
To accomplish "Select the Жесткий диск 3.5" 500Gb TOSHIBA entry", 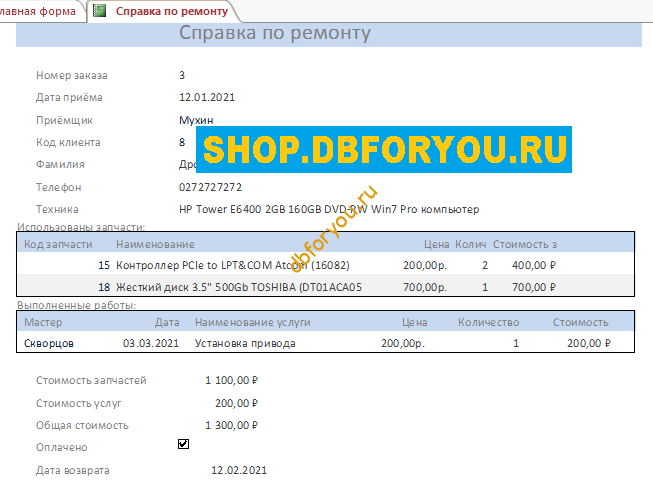I will click(x=239, y=287).
